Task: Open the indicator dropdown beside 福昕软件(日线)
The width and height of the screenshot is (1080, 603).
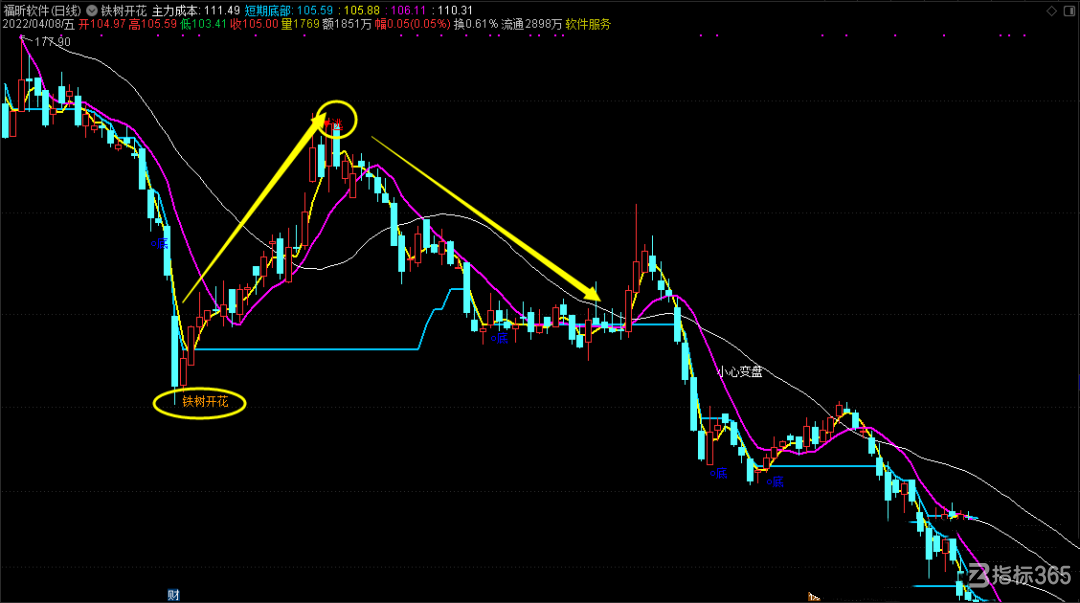Action: [92, 11]
